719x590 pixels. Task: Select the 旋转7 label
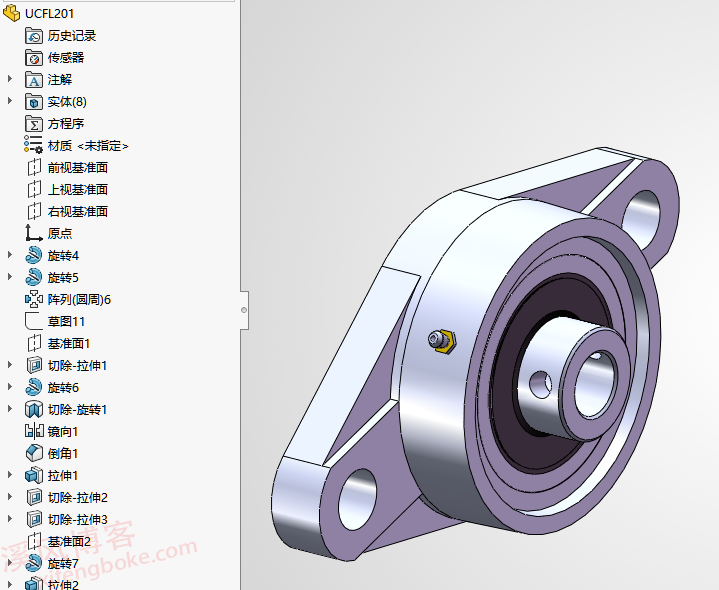click(63, 563)
